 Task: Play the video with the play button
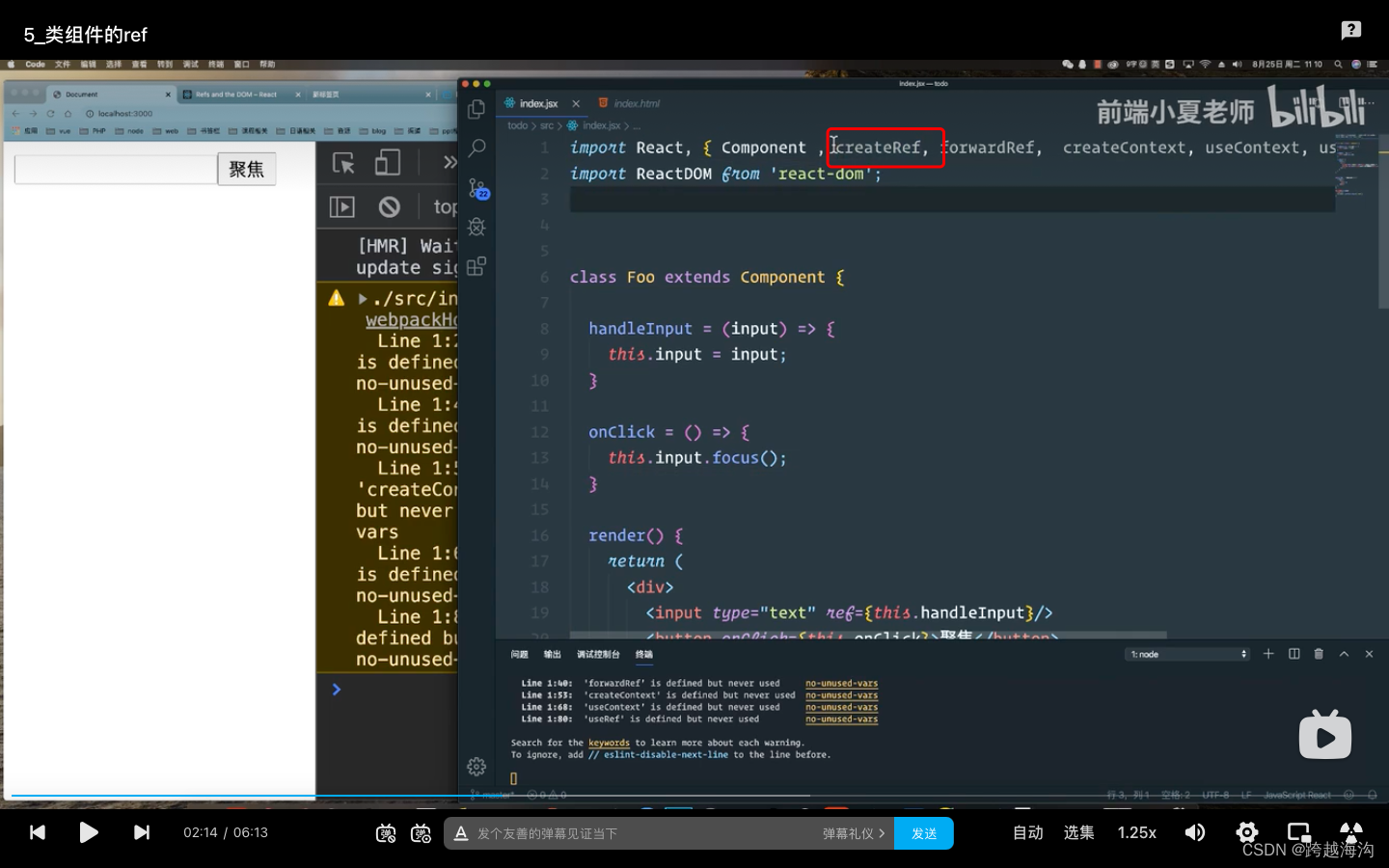88,832
